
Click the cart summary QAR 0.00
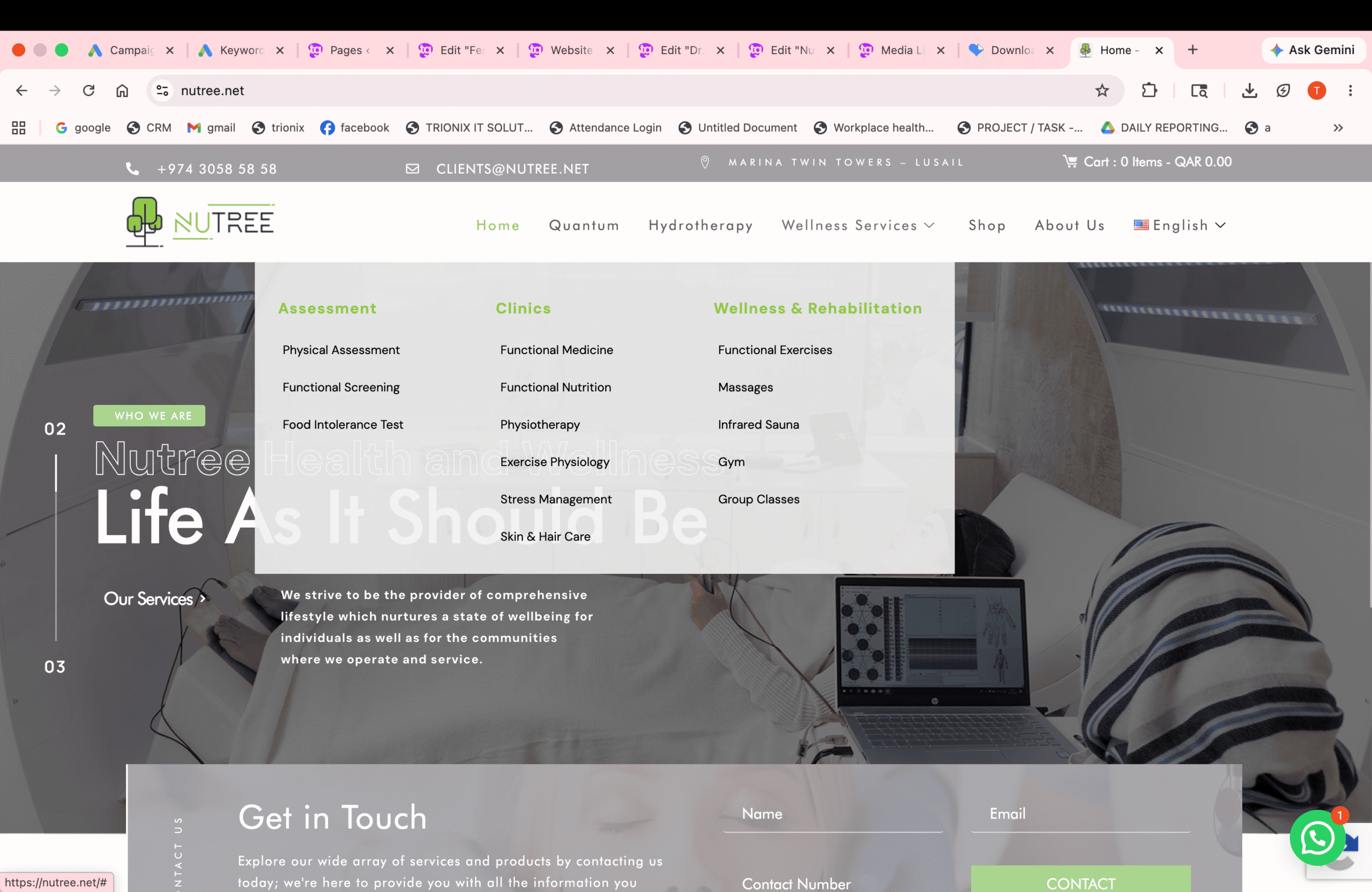1158,162
